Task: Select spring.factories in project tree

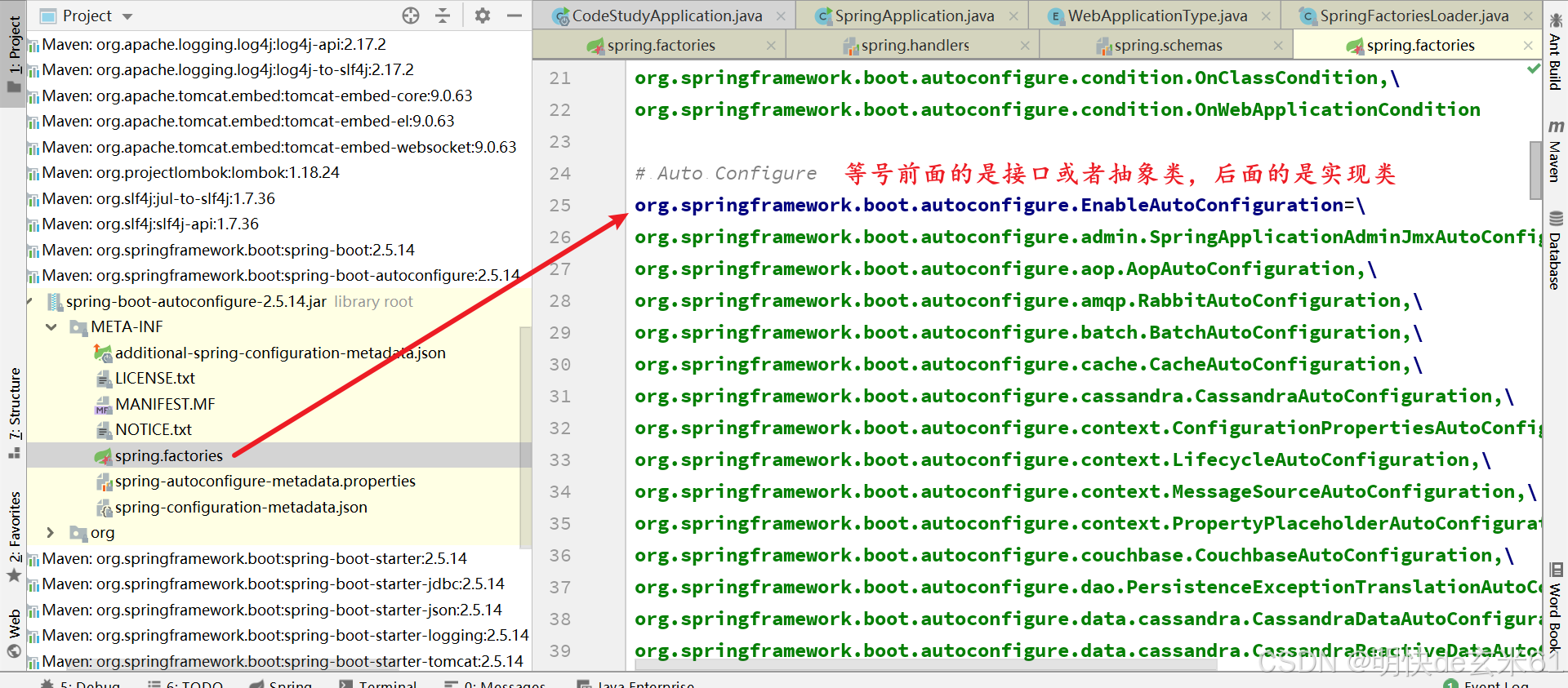Action: click(x=168, y=455)
